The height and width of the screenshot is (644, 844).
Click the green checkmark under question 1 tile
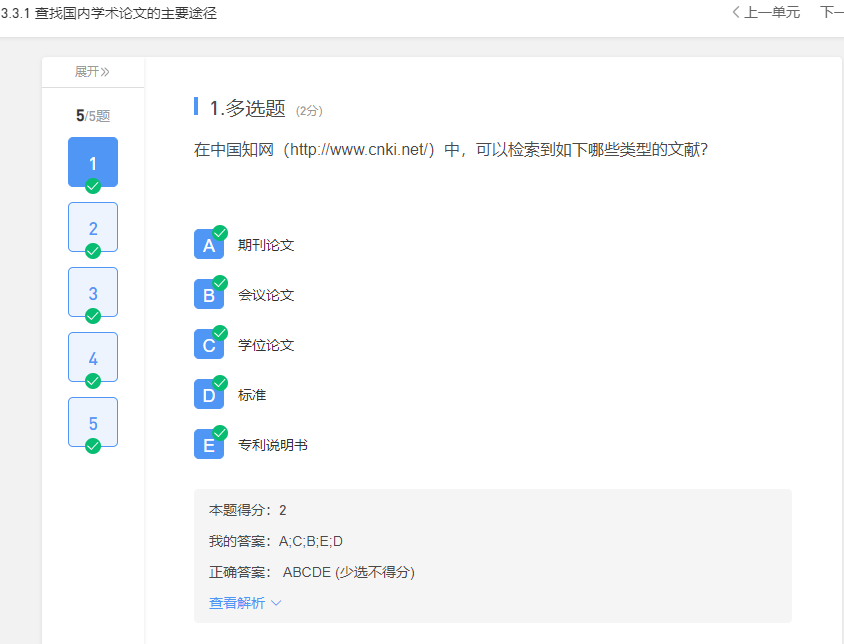tap(93, 185)
